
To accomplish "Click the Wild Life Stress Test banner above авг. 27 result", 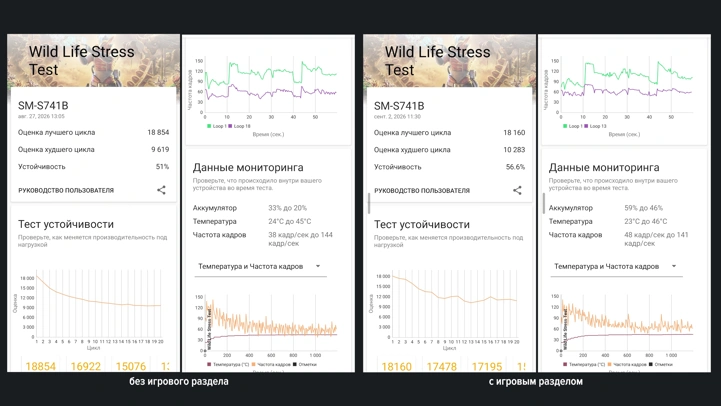I will [93, 60].
